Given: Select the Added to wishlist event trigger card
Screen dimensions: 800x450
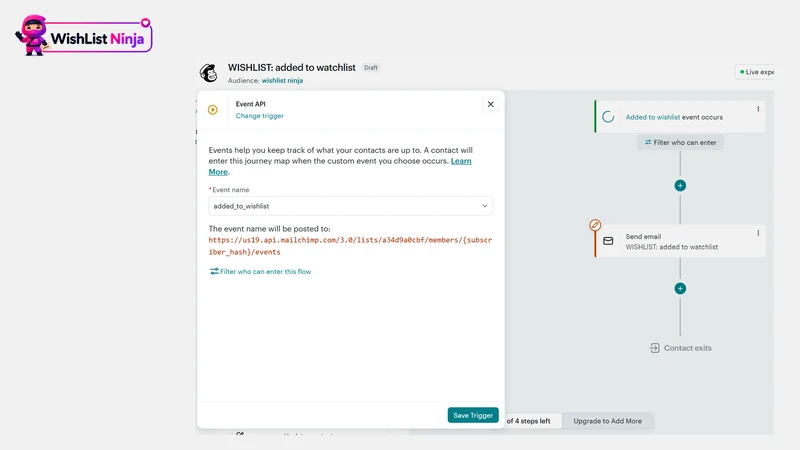Looking at the screenshot, I should 680,117.
